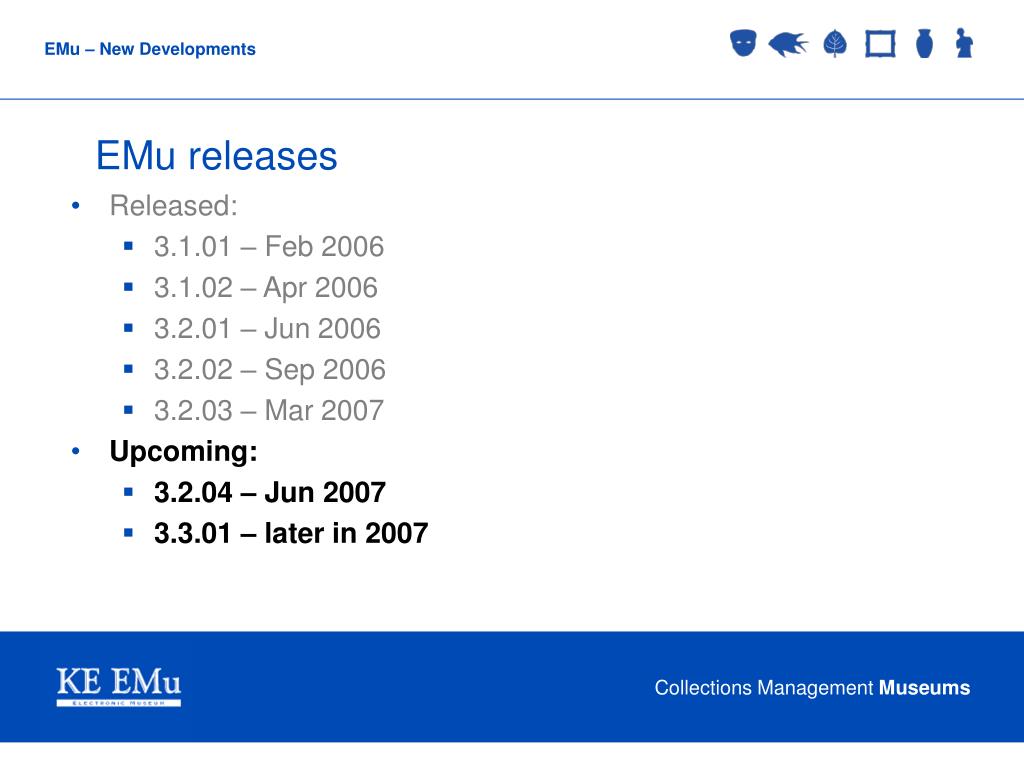Click the picture frame icon in header
Screen dimensions: 1024x768
[x=880, y=44]
